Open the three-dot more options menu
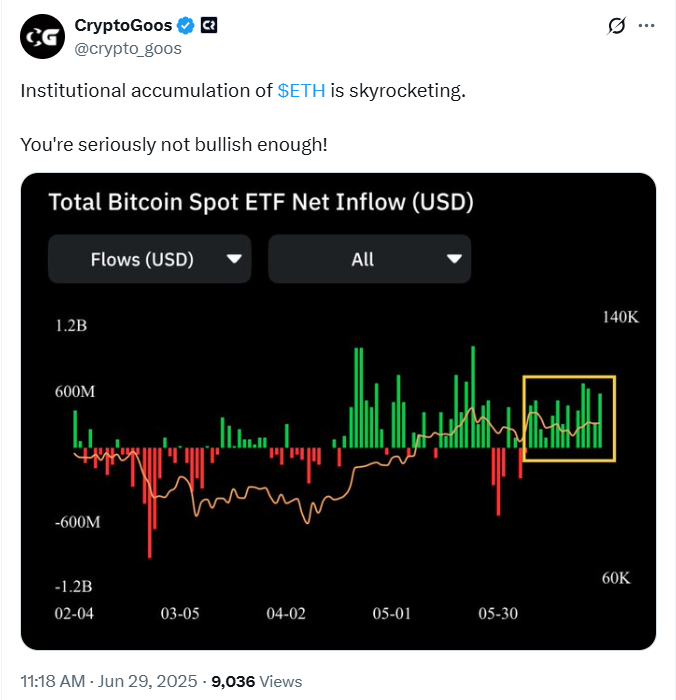 click(x=646, y=25)
